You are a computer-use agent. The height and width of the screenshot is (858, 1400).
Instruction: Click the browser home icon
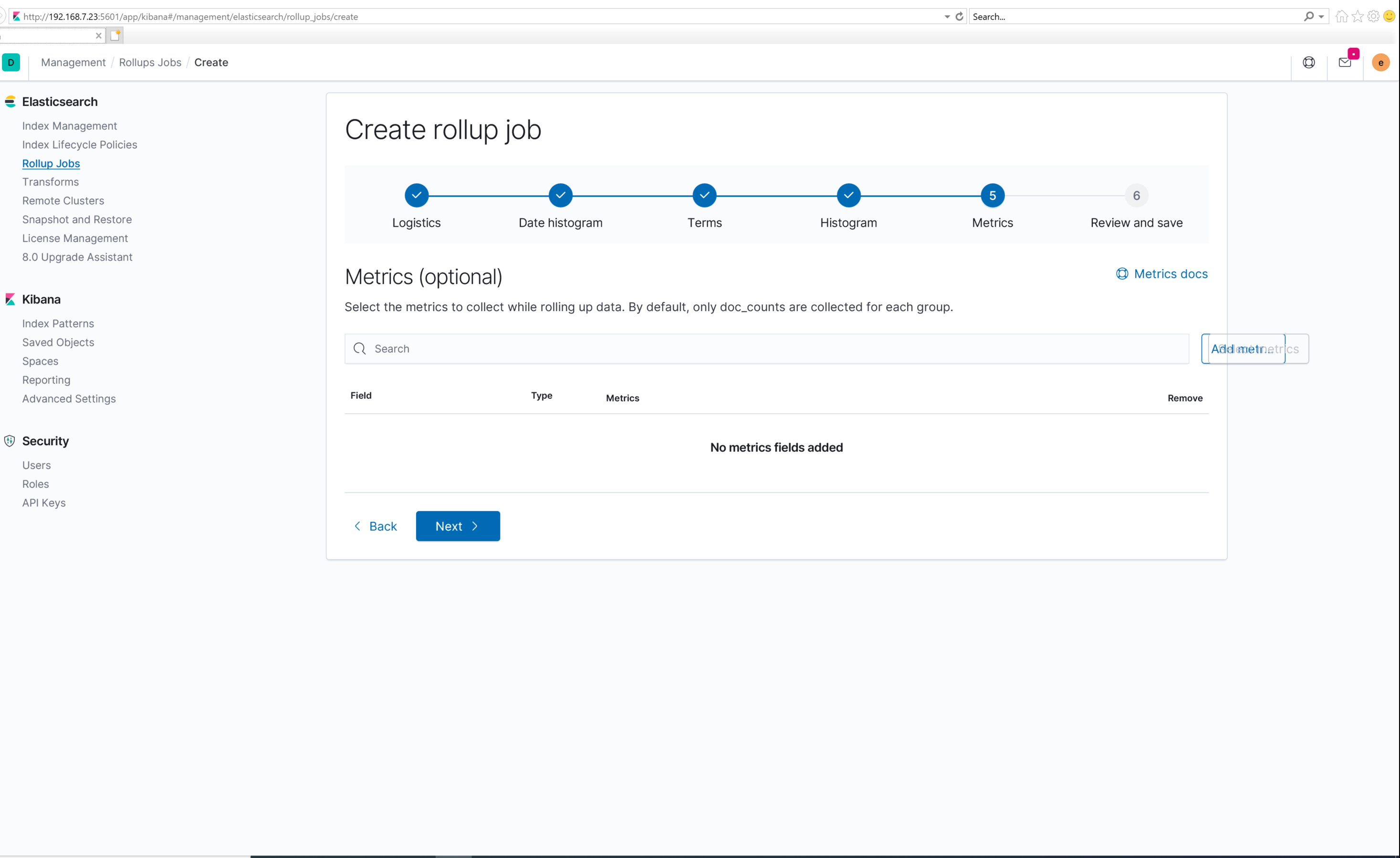click(x=1341, y=17)
